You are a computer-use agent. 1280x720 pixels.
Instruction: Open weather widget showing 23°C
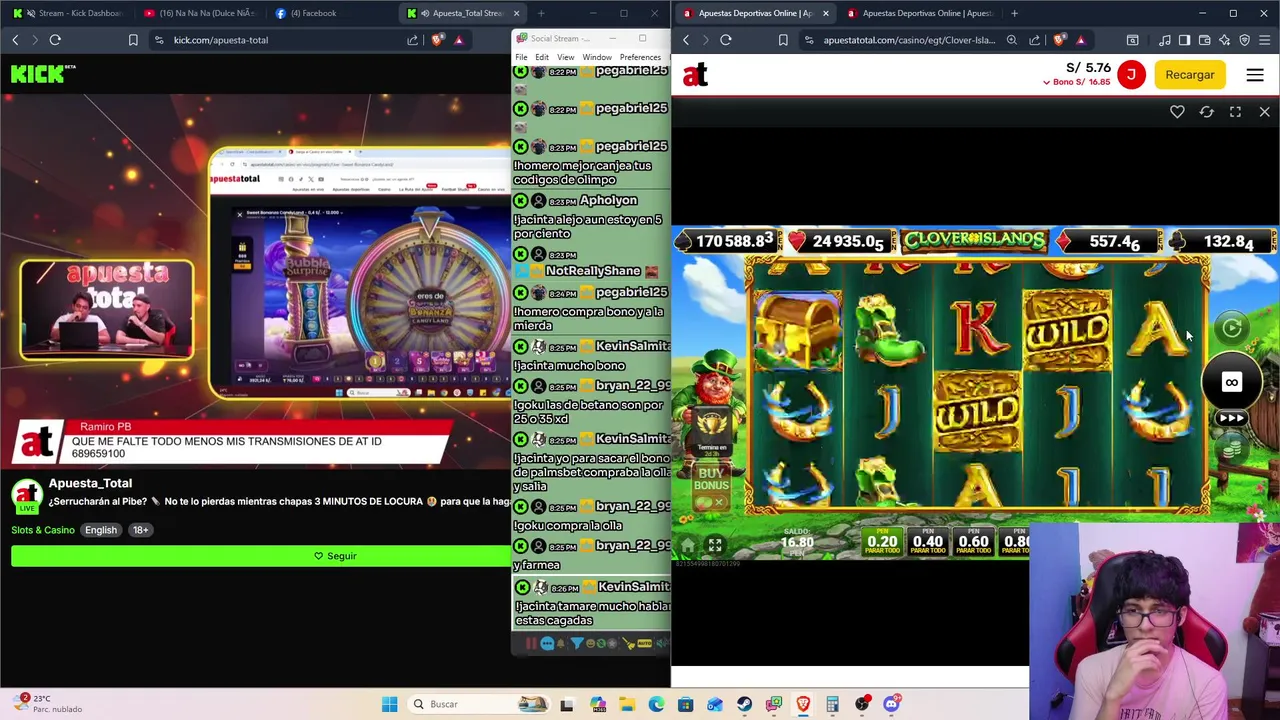[48, 704]
